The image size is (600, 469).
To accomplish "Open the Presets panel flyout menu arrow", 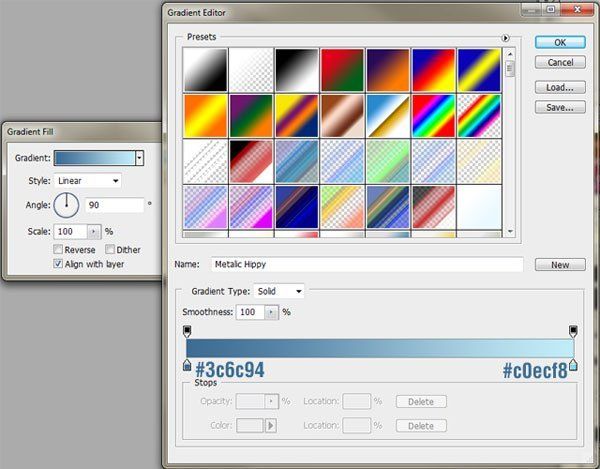I will 505,38.
